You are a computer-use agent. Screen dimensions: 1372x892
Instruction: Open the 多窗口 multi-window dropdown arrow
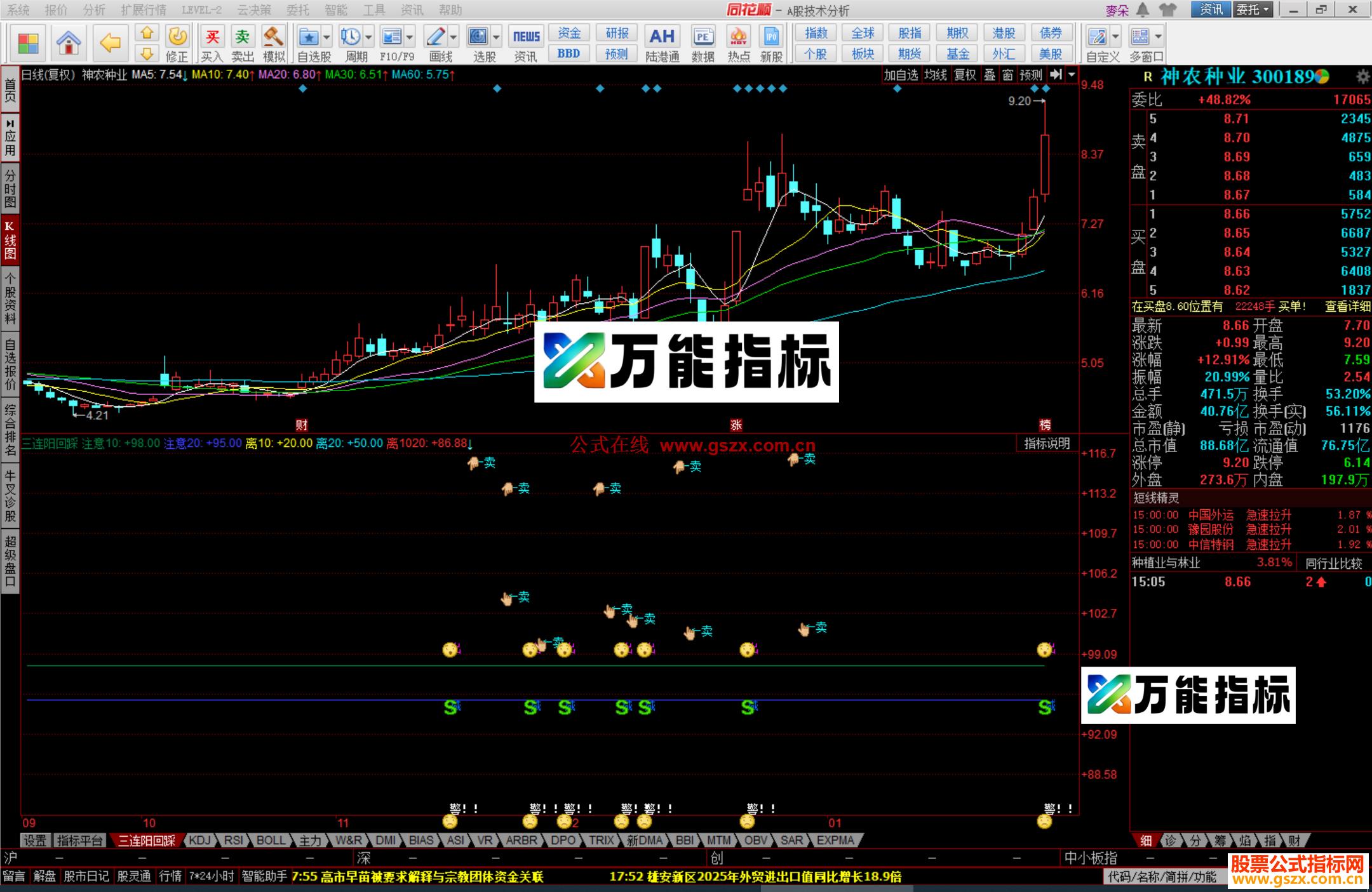point(1158,37)
